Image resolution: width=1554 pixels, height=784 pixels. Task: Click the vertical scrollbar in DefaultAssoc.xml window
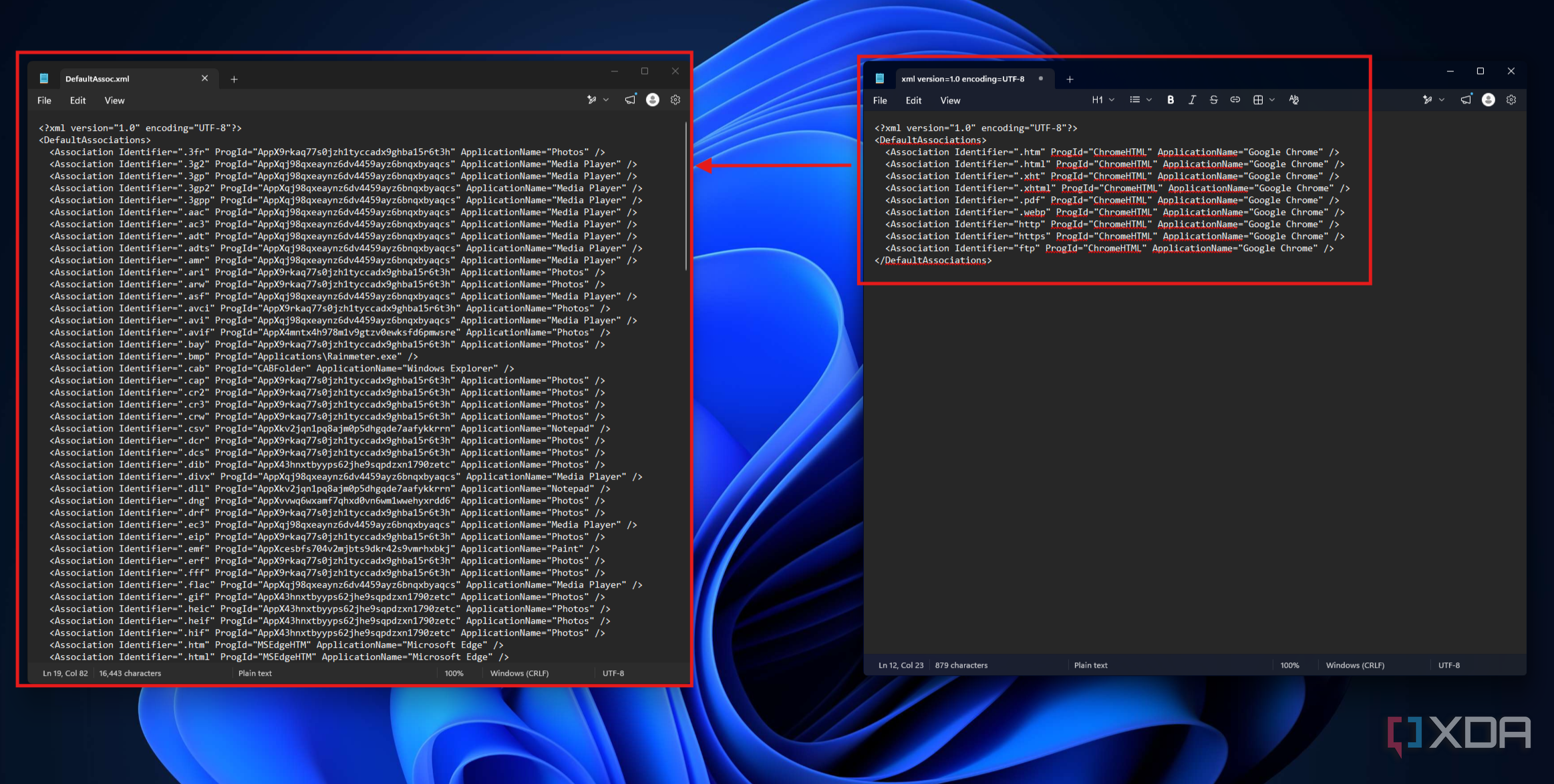[685, 196]
